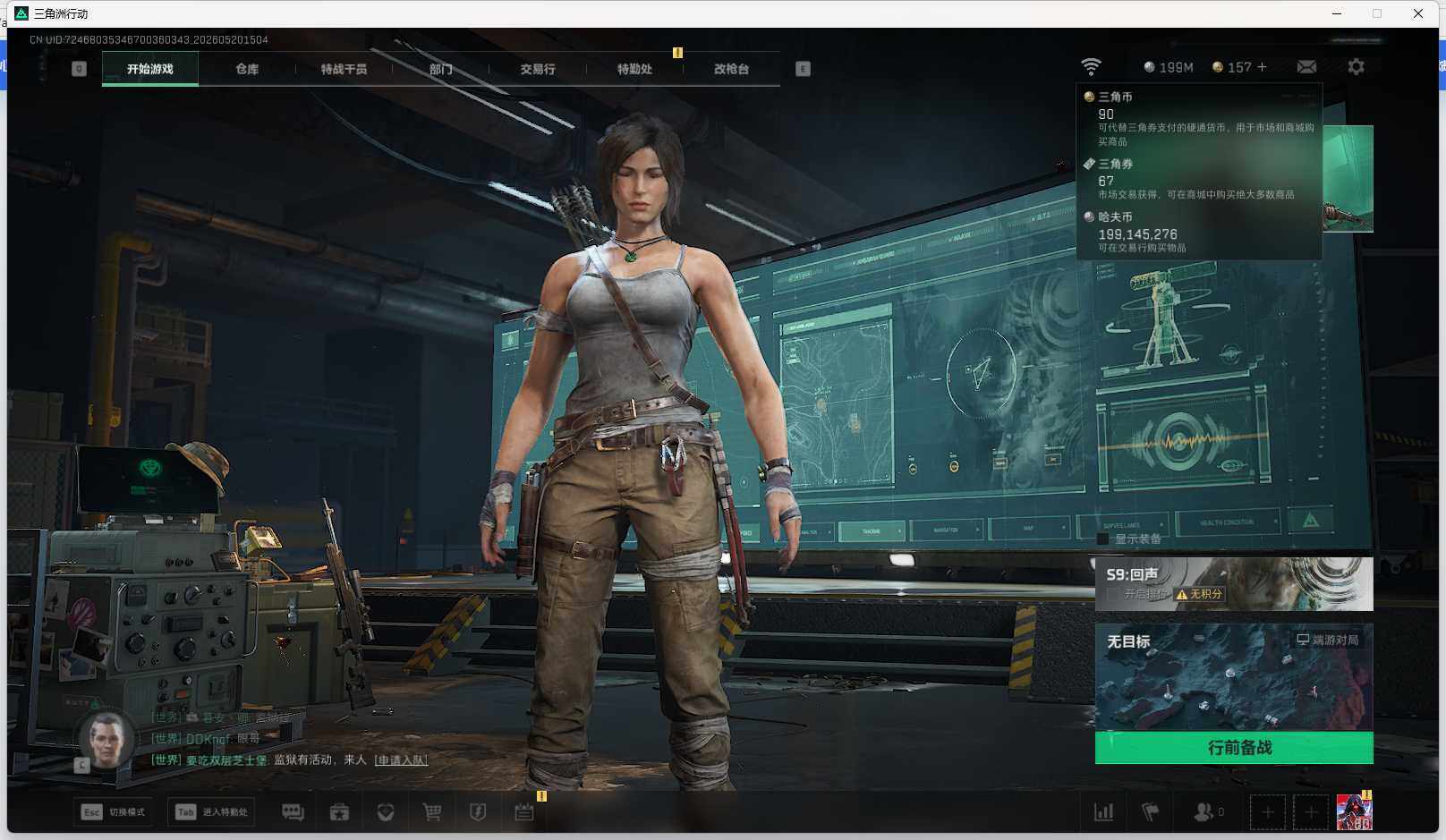This screenshot has height=840, width=1446.
Task: Click the Tab 进入特勤处 button
Action: (x=212, y=812)
